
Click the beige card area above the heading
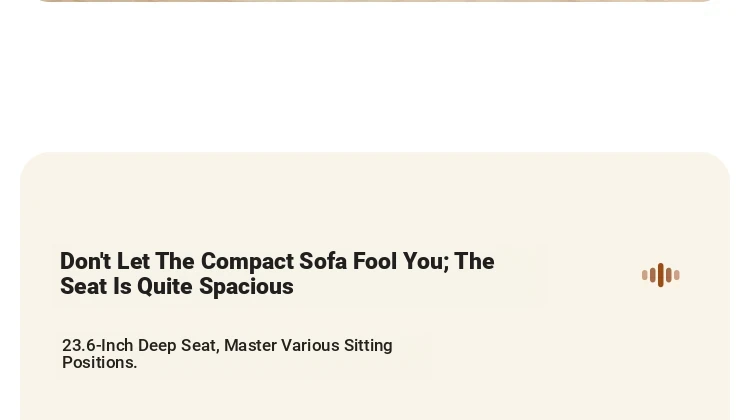(375, 201)
